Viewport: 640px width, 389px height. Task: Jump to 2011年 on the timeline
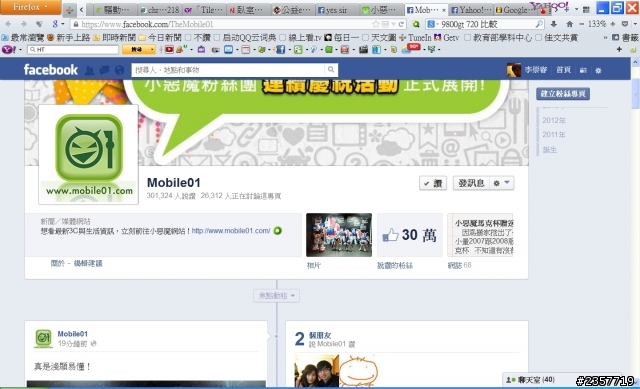click(553, 135)
